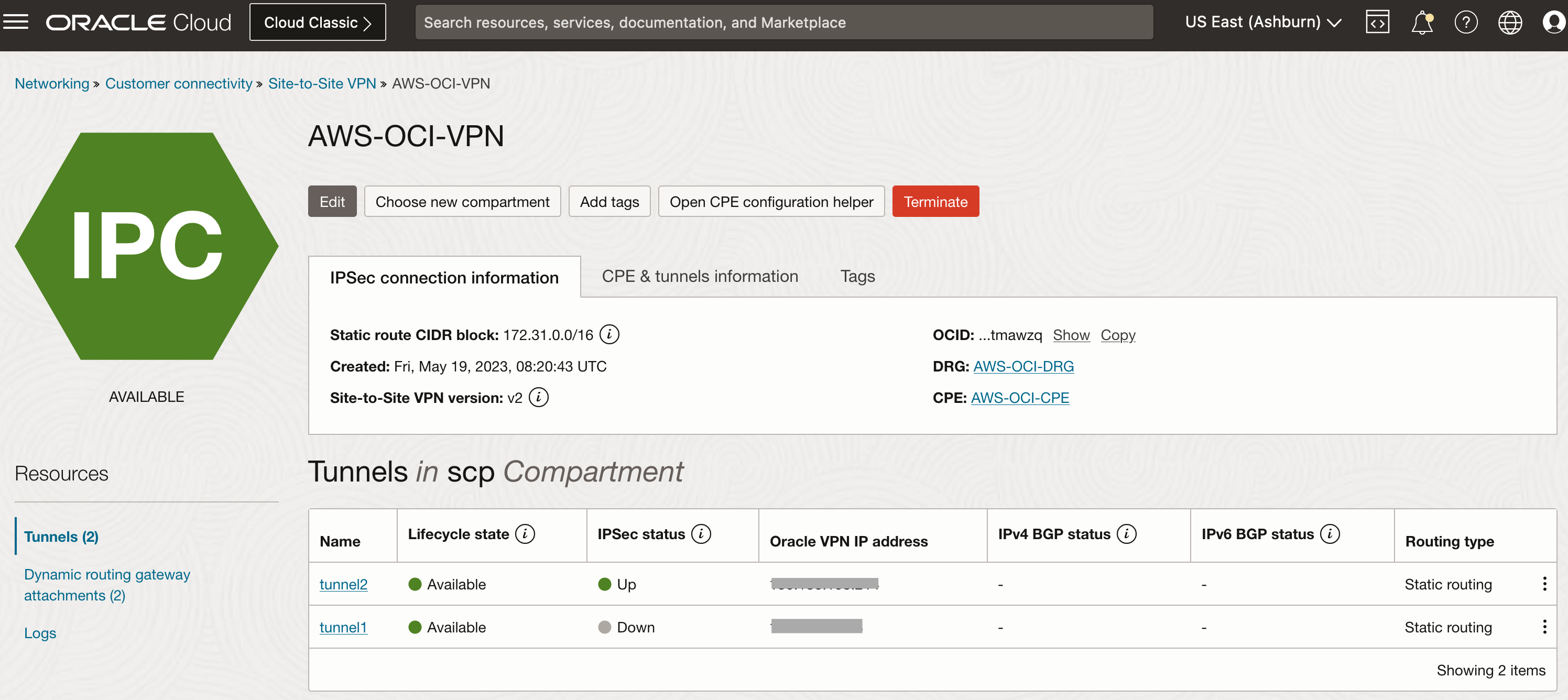Click the Terminate button
The image size is (1568, 700).
935,202
